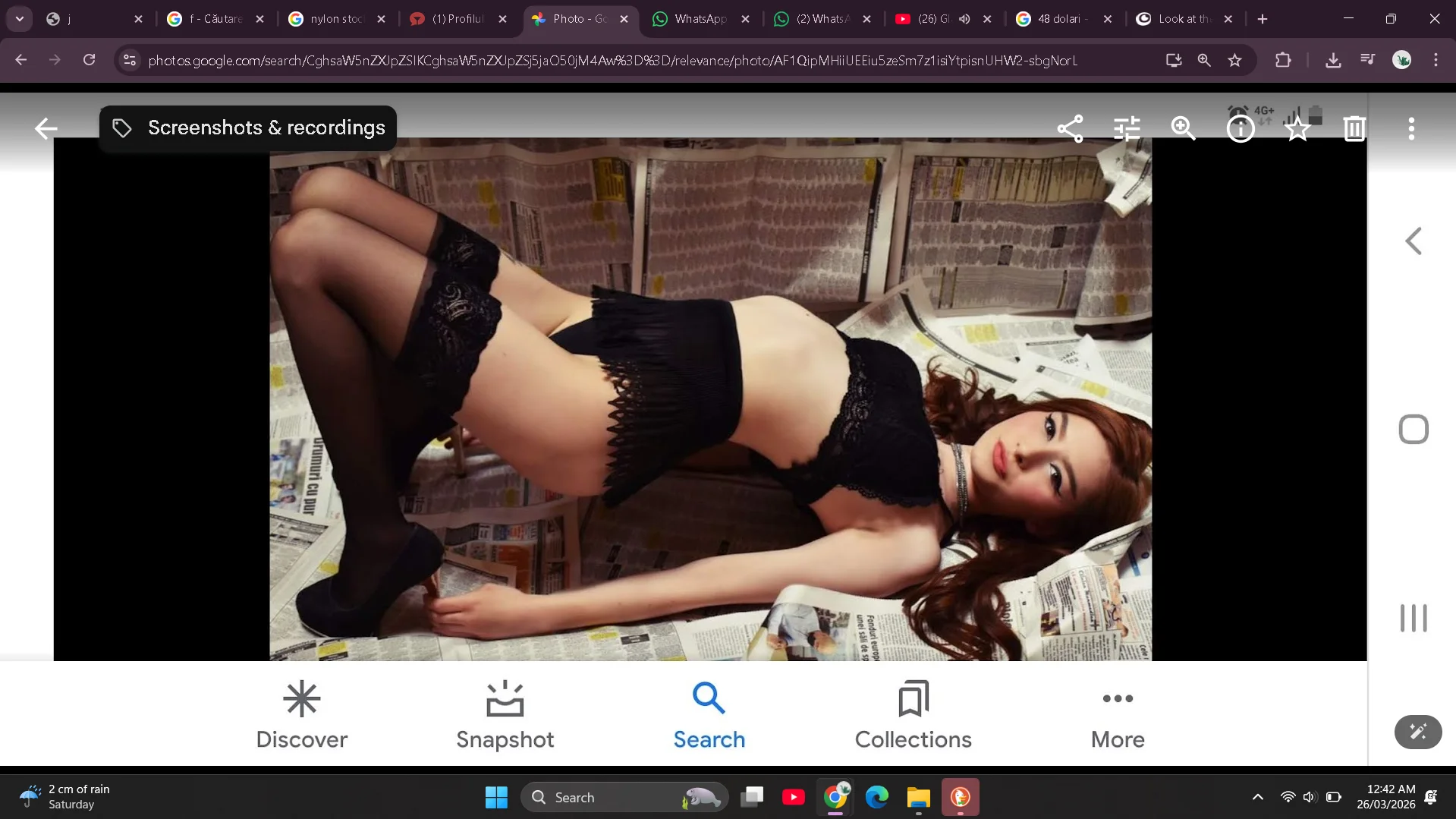Open the photo's three-dot more options

click(x=1411, y=128)
